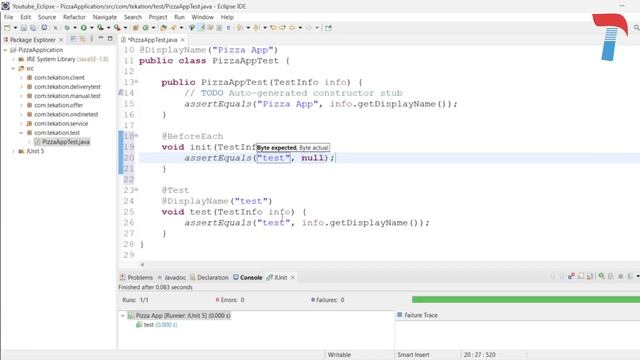Toggle Show Whitespace Characters in toolbar
This screenshot has height=360, width=640.
click(228, 28)
